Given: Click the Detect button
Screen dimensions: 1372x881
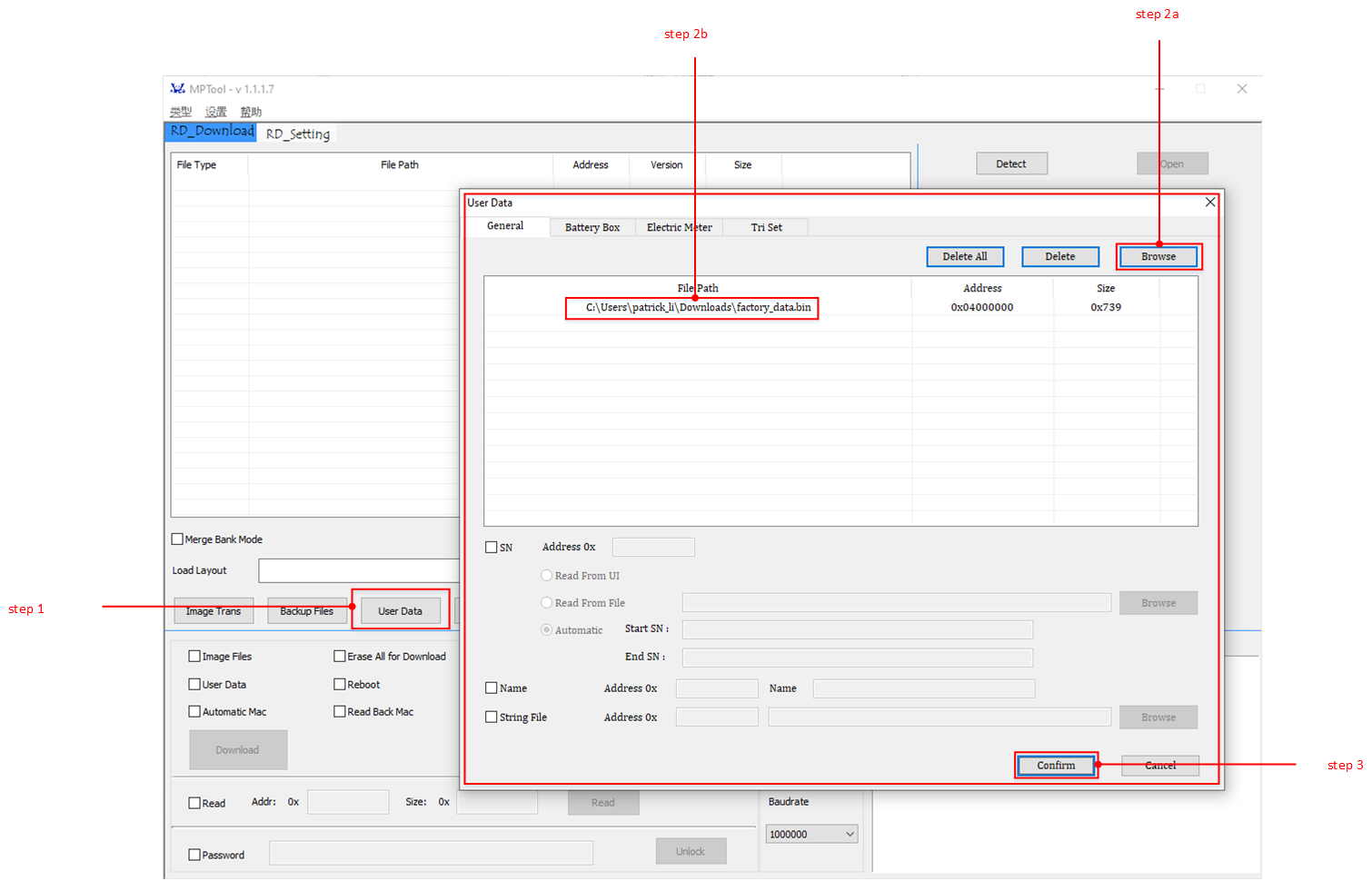Looking at the screenshot, I should (1011, 163).
